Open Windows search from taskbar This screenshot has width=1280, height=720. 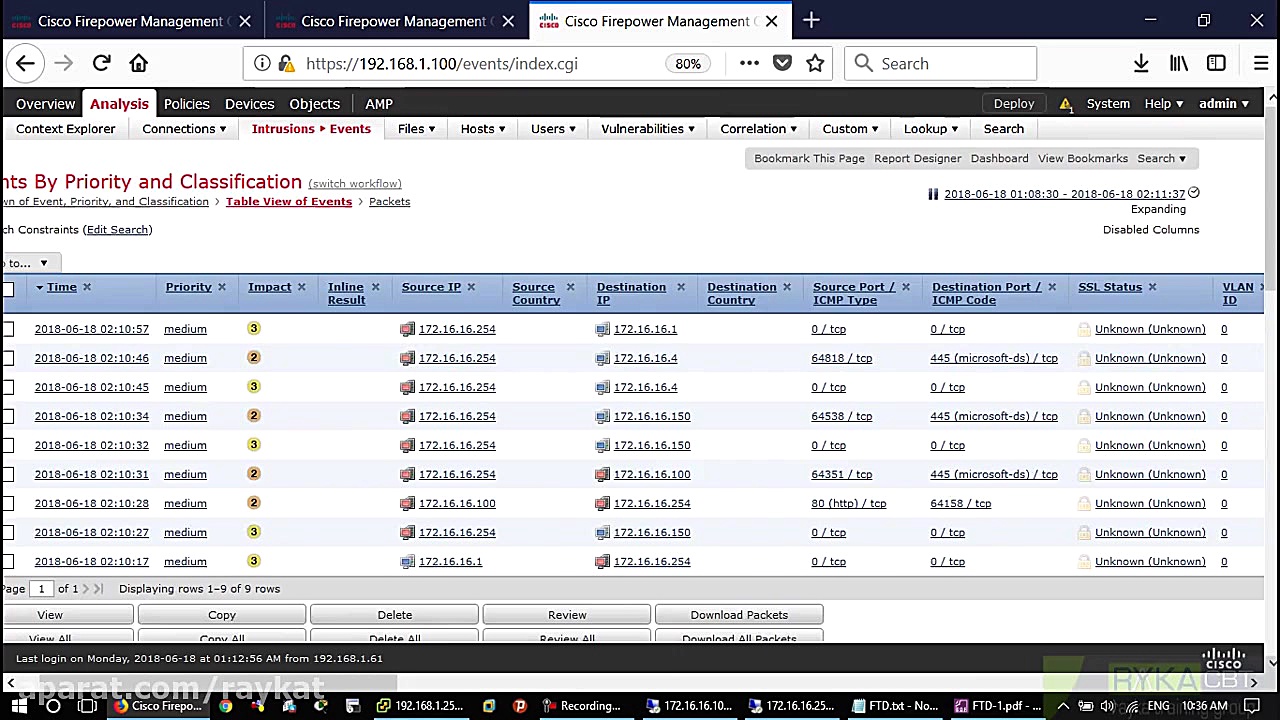[53, 705]
